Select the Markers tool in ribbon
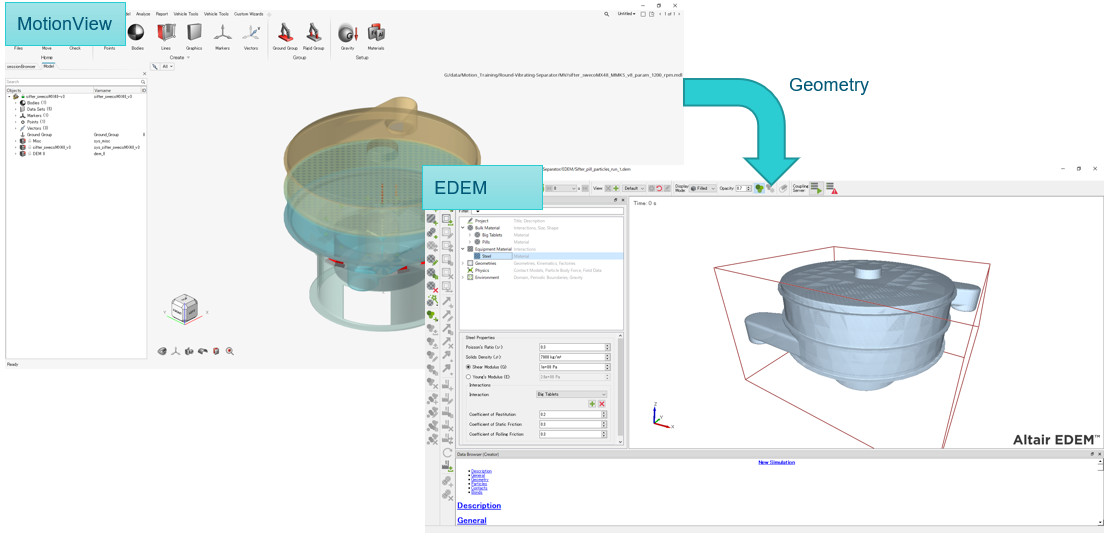The width and height of the screenshot is (1110, 538). click(222, 34)
